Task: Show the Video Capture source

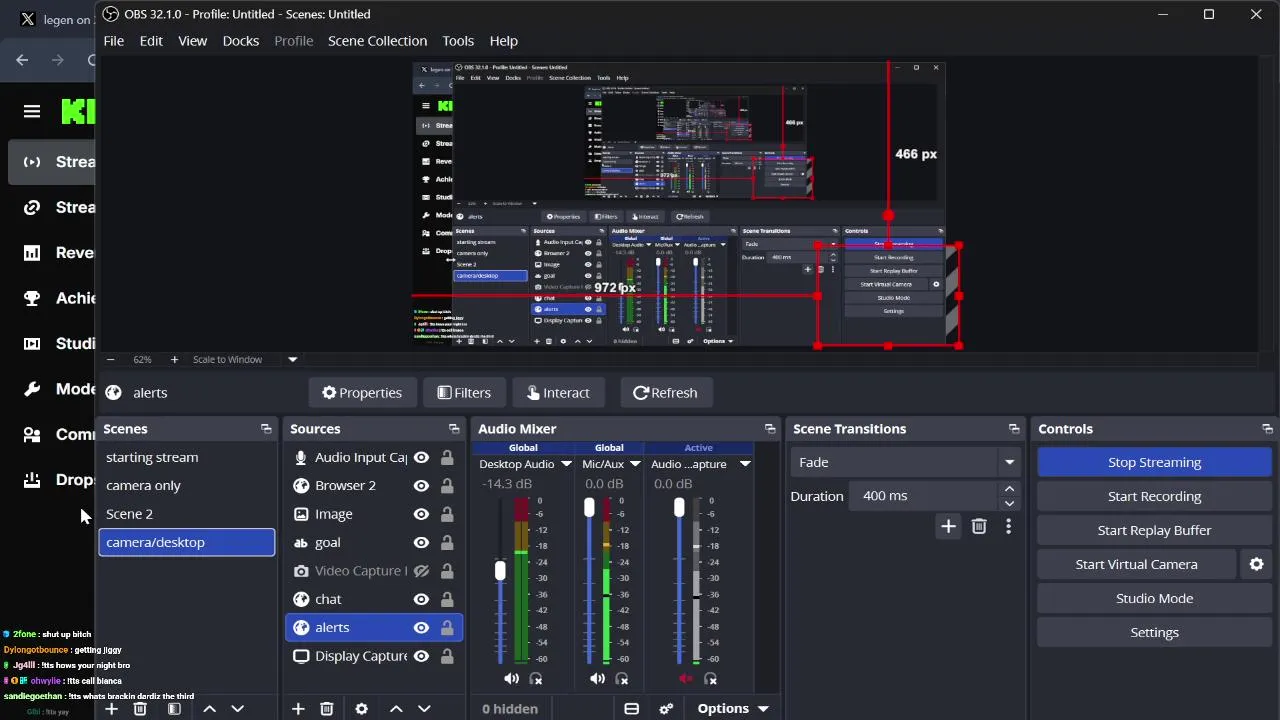Action: pos(421,571)
